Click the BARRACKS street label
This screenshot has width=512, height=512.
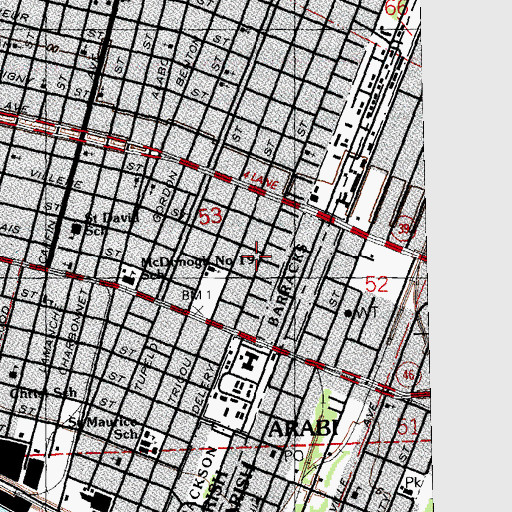(x=287, y=285)
